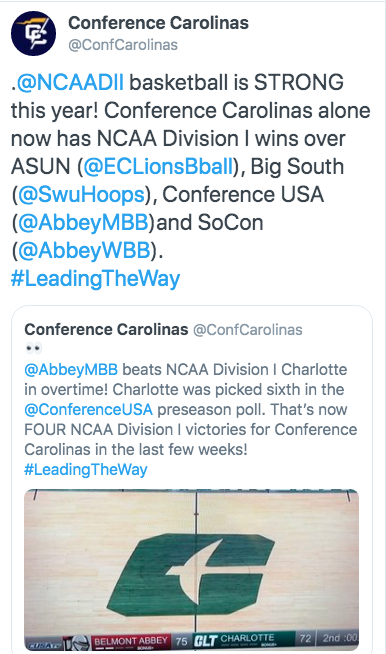This screenshot has width=386, height=654.
Task: Click the Belmont Abbey scoreboard label
Action: tap(131, 640)
